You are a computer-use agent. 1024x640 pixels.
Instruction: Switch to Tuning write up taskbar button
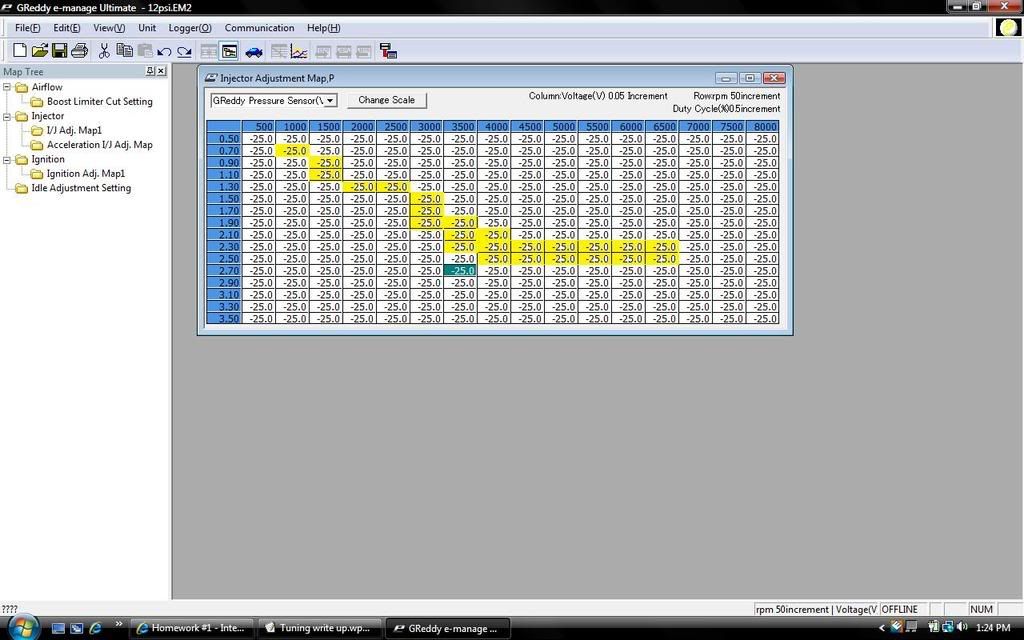click(319, 628)
